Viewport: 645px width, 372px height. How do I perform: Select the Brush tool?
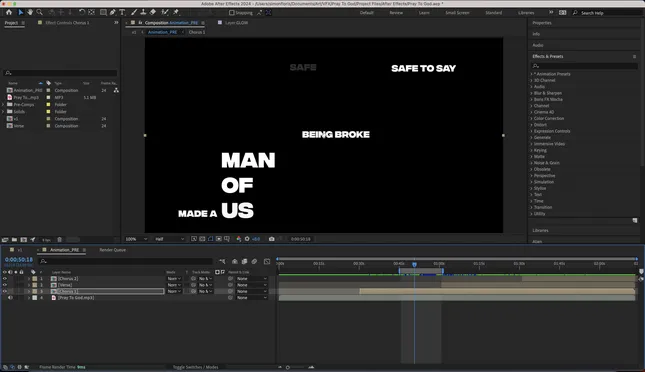point(134,12)
